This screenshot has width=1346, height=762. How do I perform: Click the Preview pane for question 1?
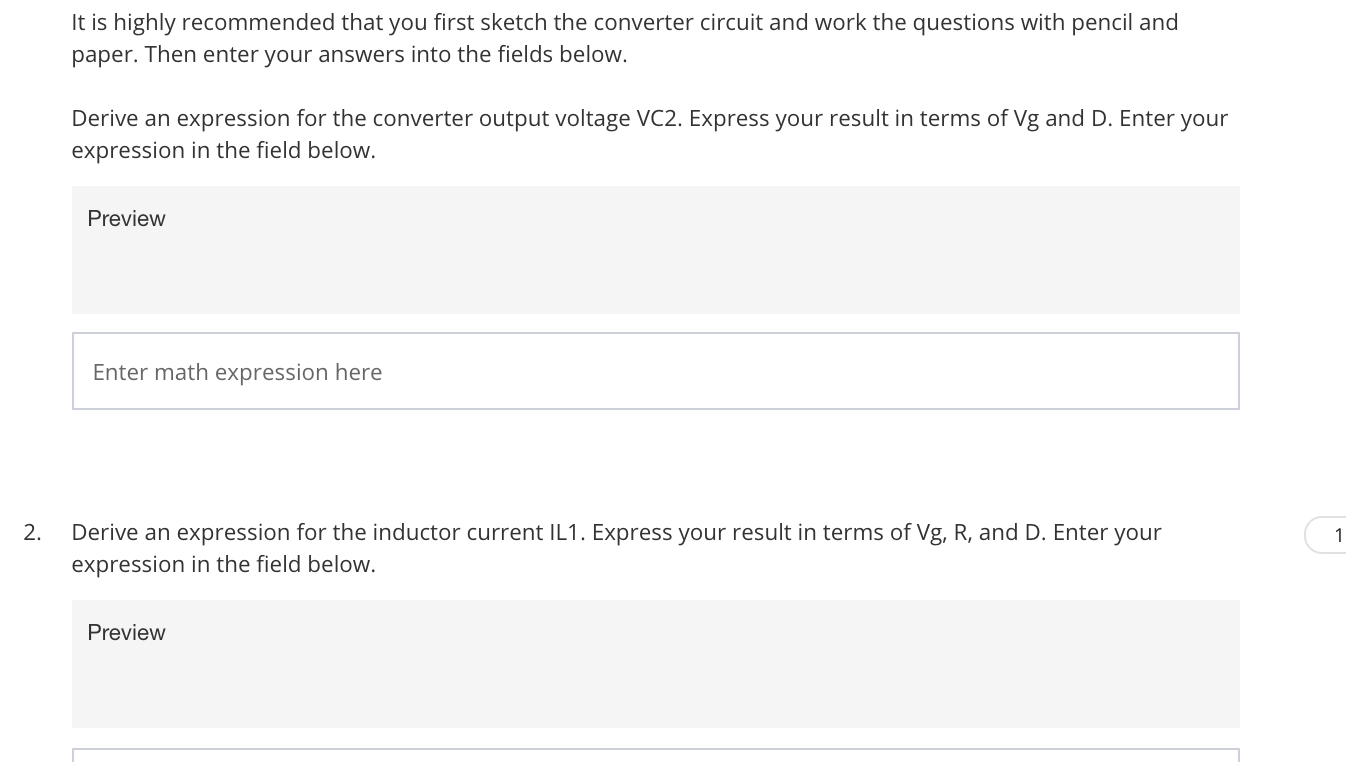pyautogui.click(x=655, y=249)
